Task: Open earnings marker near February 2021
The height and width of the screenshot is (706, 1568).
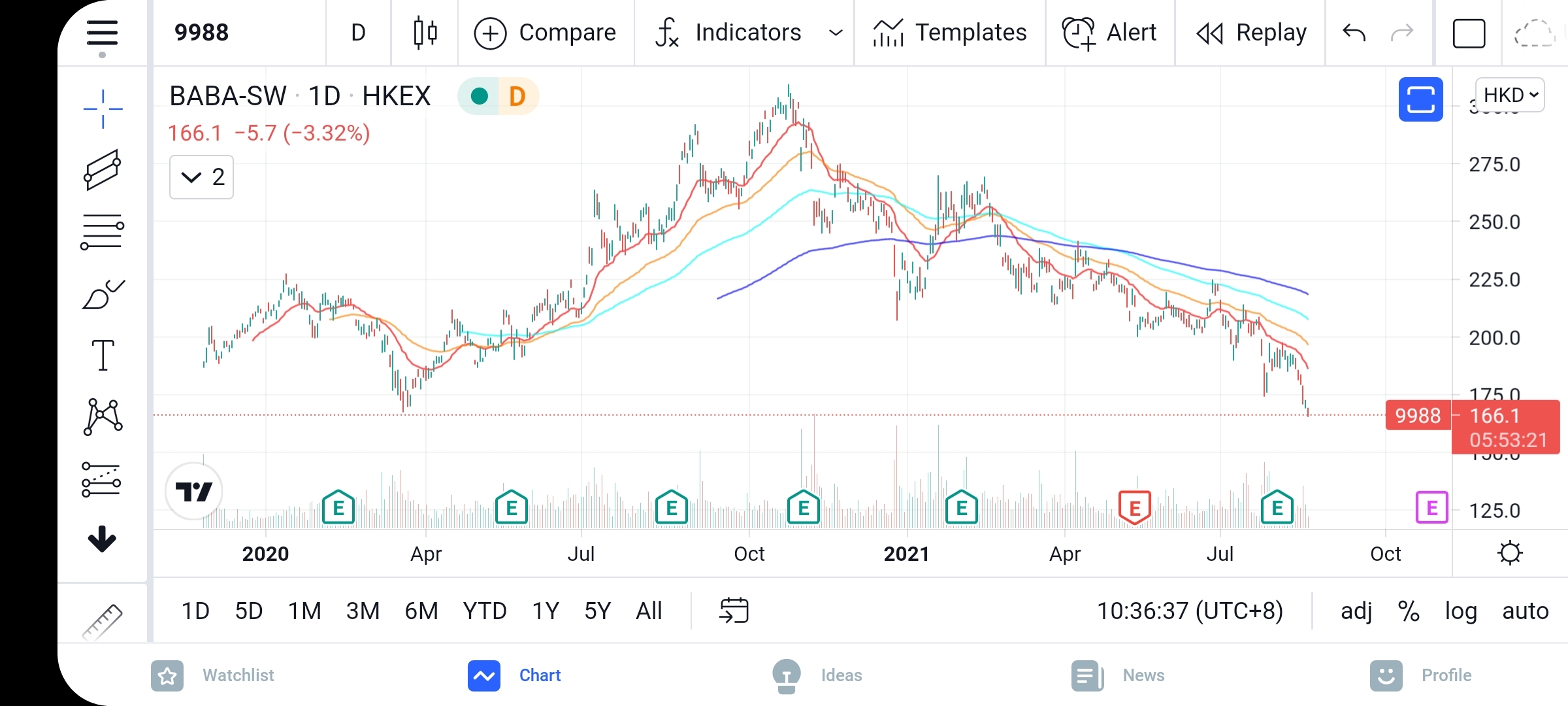Action: click(962, 507)
